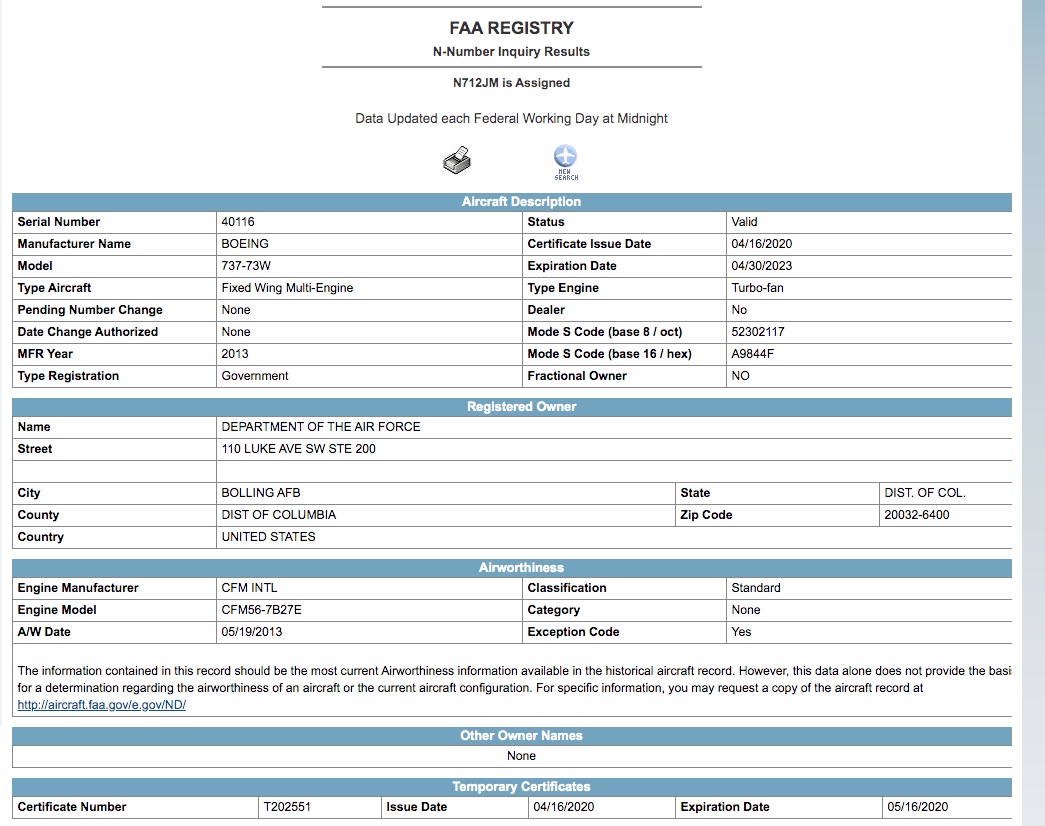Viewport: 1045px width, 826px height.
Task: Click the owner name DEPARTMENT OF THE AIR FORCE
Action: [321, 427]
